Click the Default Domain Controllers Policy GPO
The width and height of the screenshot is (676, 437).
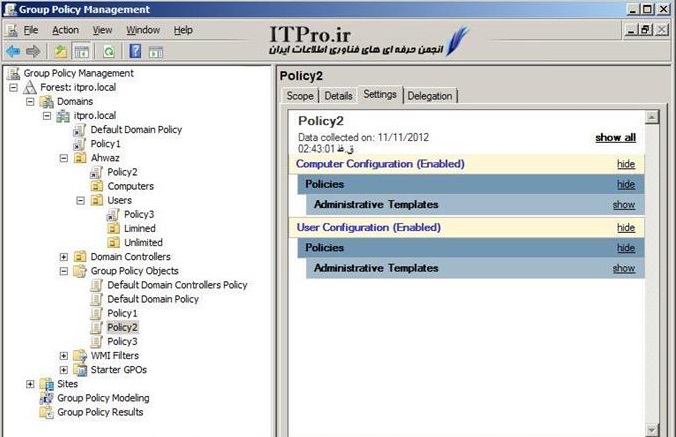(176, 285)
